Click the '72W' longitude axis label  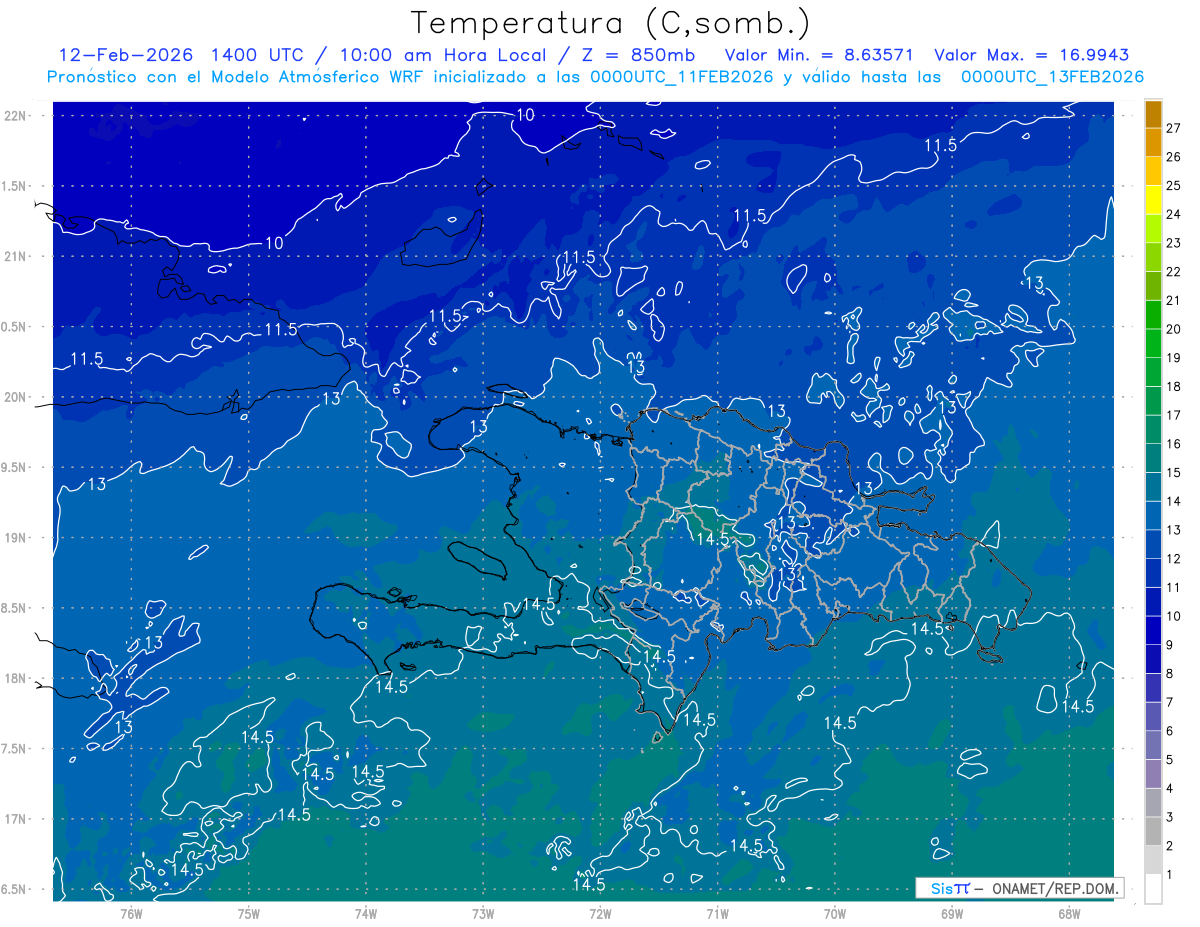[600, 914]
